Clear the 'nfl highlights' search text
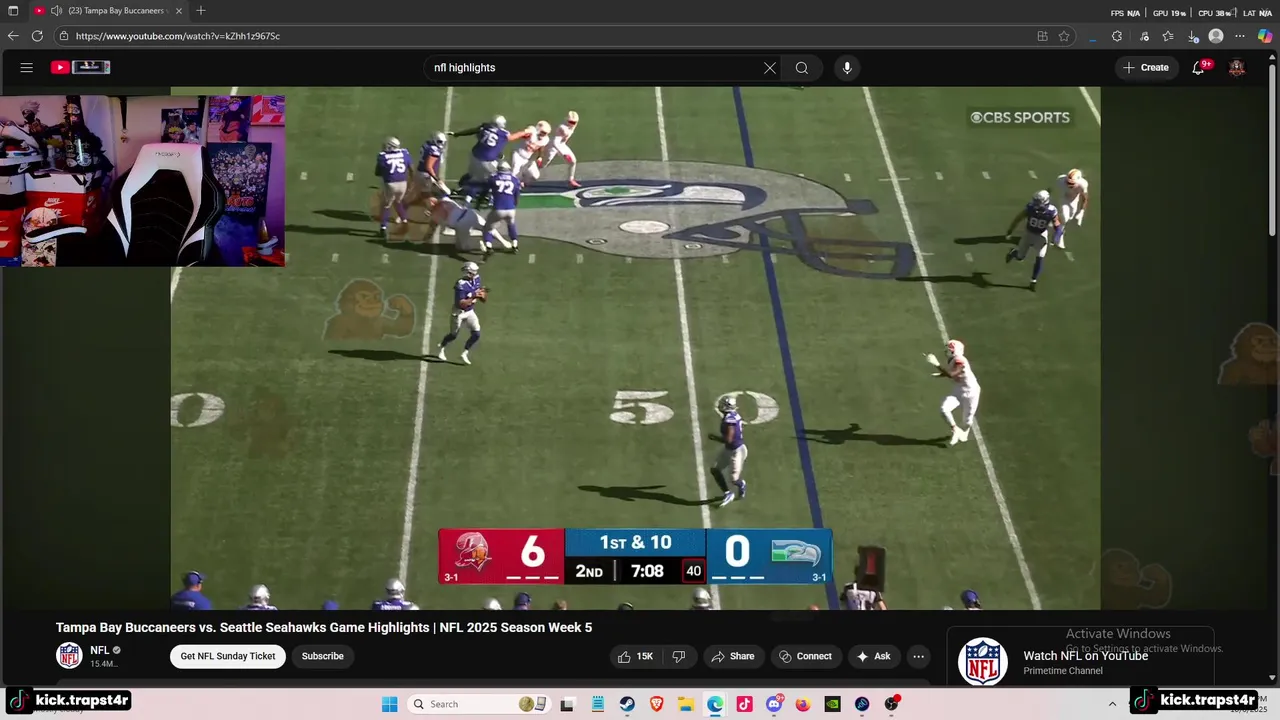 [x=770, y=68]
